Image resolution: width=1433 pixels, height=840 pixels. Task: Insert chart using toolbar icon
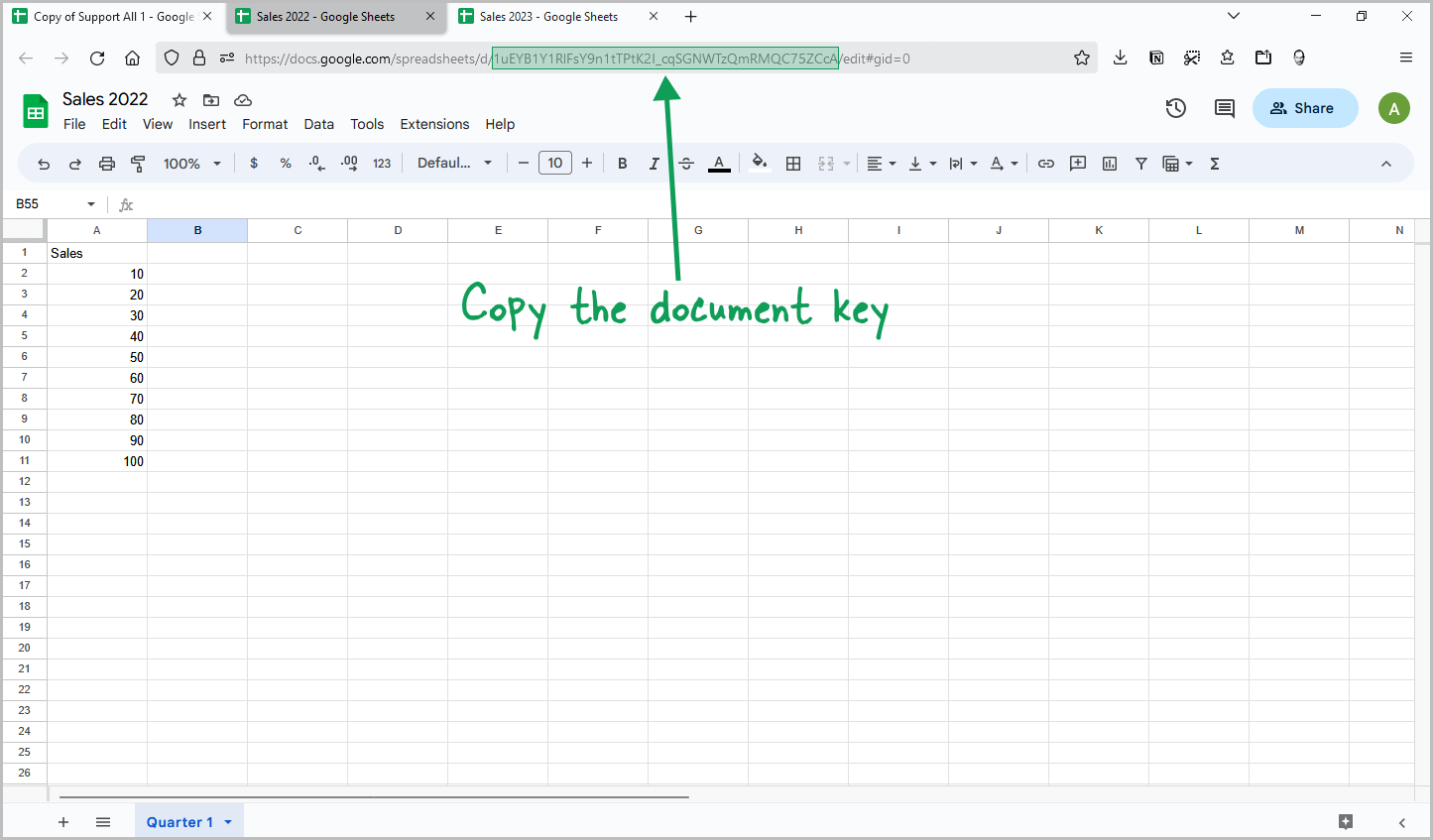(x=1110, y=164)
